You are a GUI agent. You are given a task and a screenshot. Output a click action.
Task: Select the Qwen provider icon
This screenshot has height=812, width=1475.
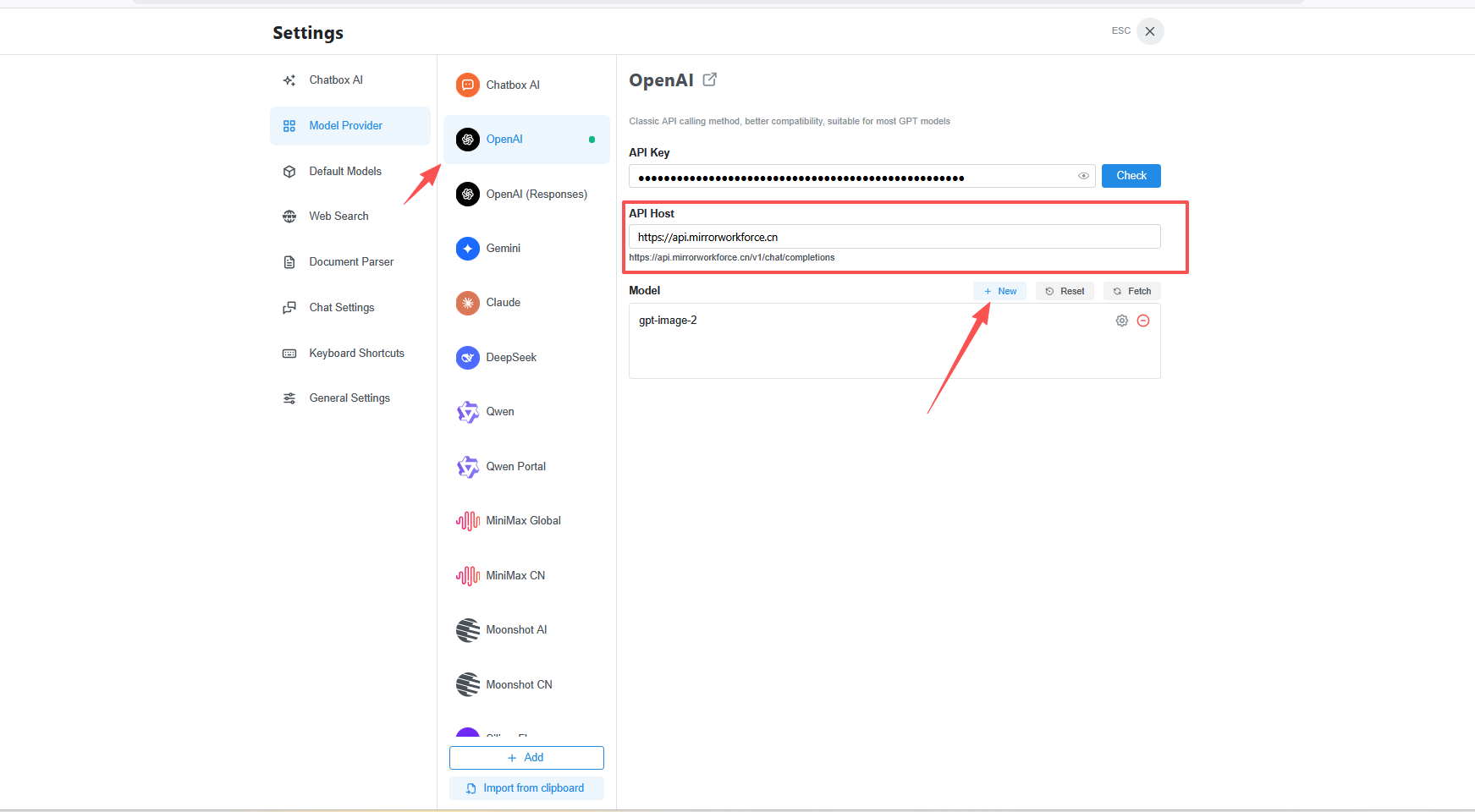coord(468,412)
